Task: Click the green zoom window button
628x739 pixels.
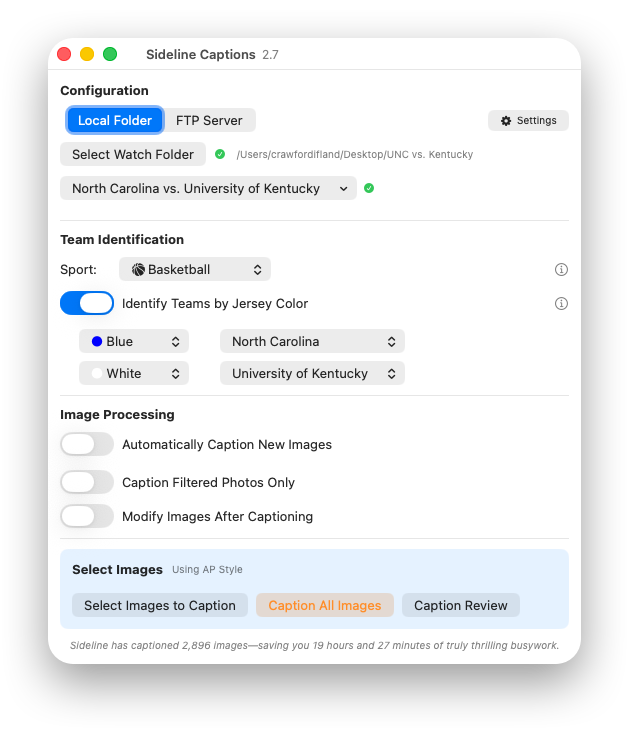Action: pos(110,55)
